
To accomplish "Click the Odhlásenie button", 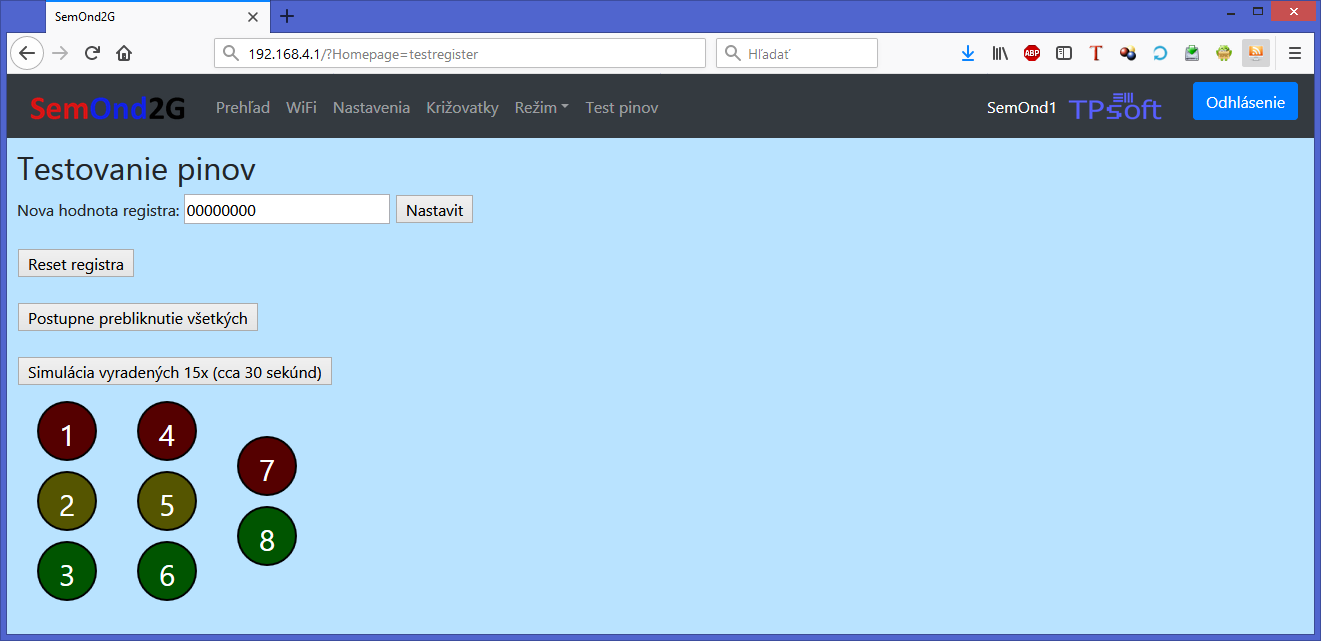I will pyautogui.click(x=1245, y=101).
